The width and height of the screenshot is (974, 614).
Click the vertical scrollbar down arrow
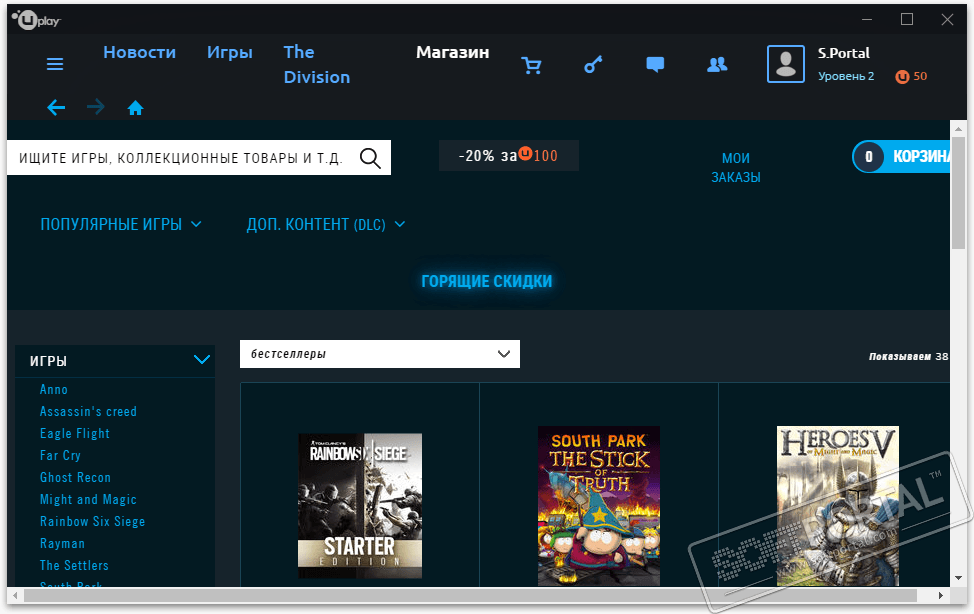[x=958, y=578]
